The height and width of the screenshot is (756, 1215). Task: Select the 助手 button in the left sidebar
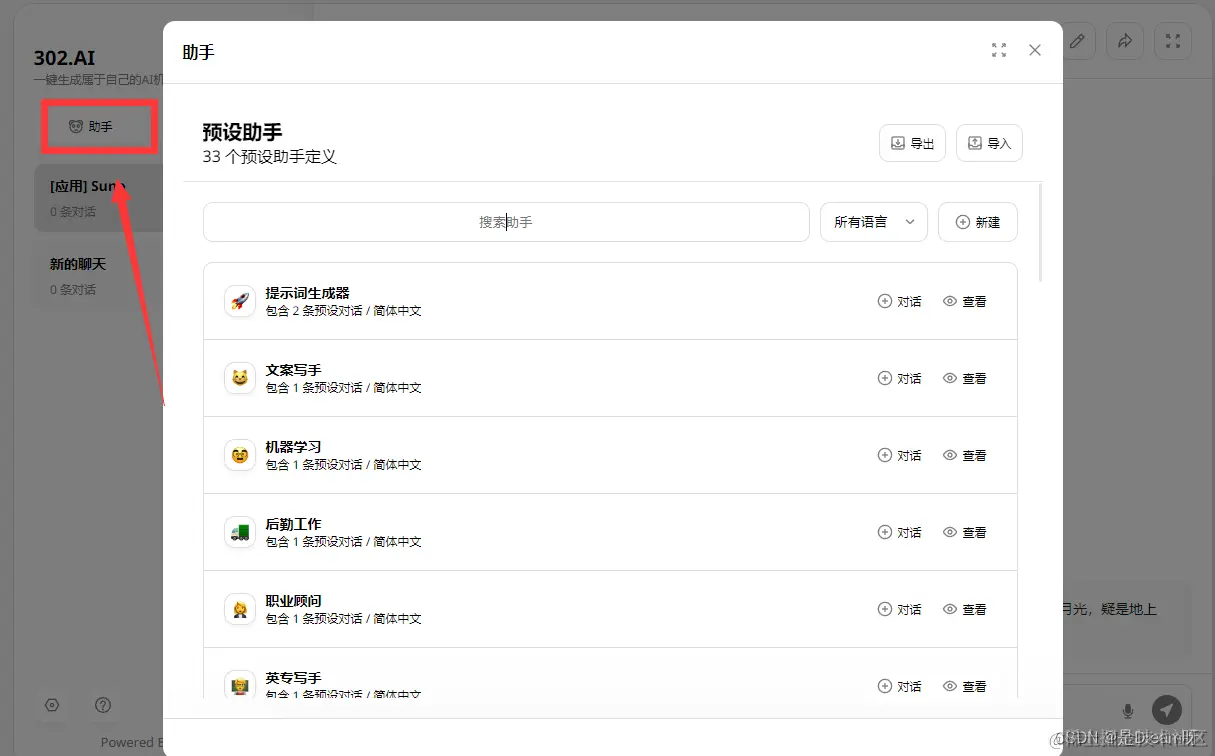(x=97, y=126)
